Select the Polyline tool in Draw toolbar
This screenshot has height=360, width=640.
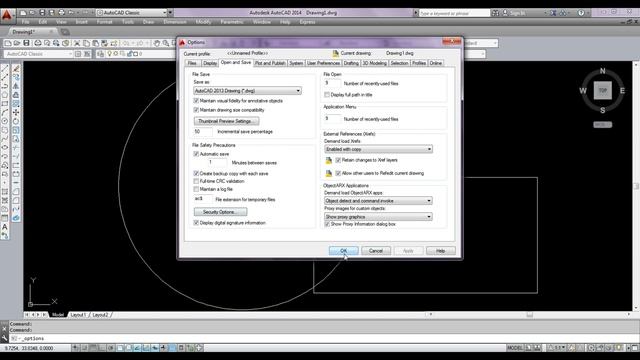(5, 86)
